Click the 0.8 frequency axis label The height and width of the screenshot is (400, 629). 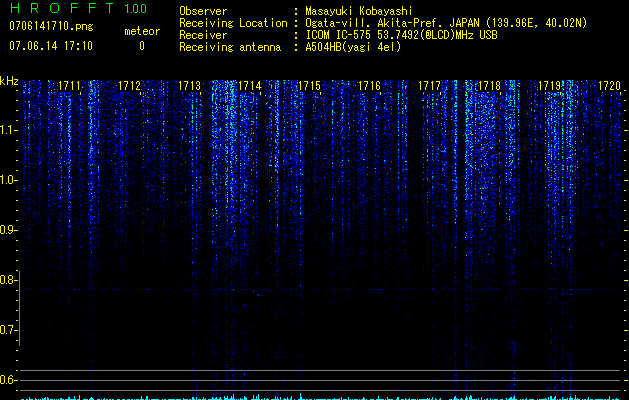(8, 280)
